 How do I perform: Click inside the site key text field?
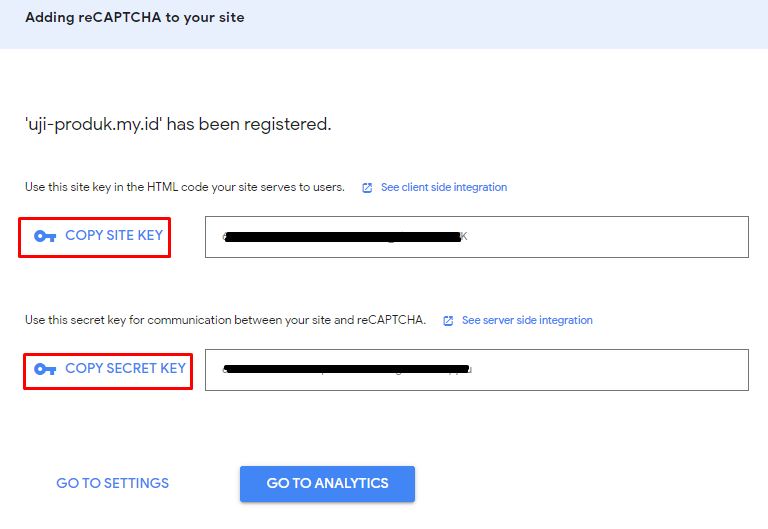coord(600,237)
